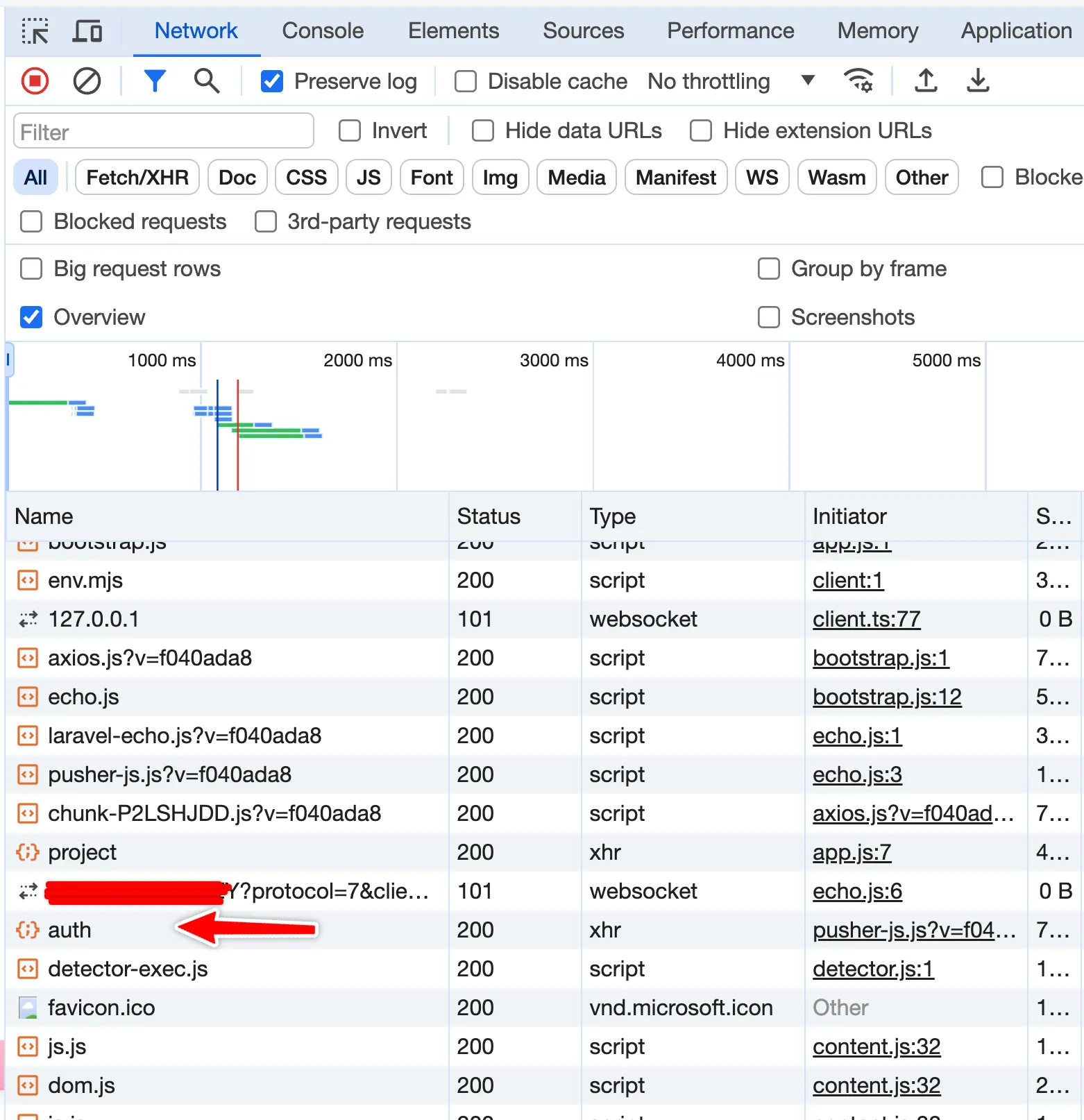Click the import HAR upload icon

click(x=926, y=81)
